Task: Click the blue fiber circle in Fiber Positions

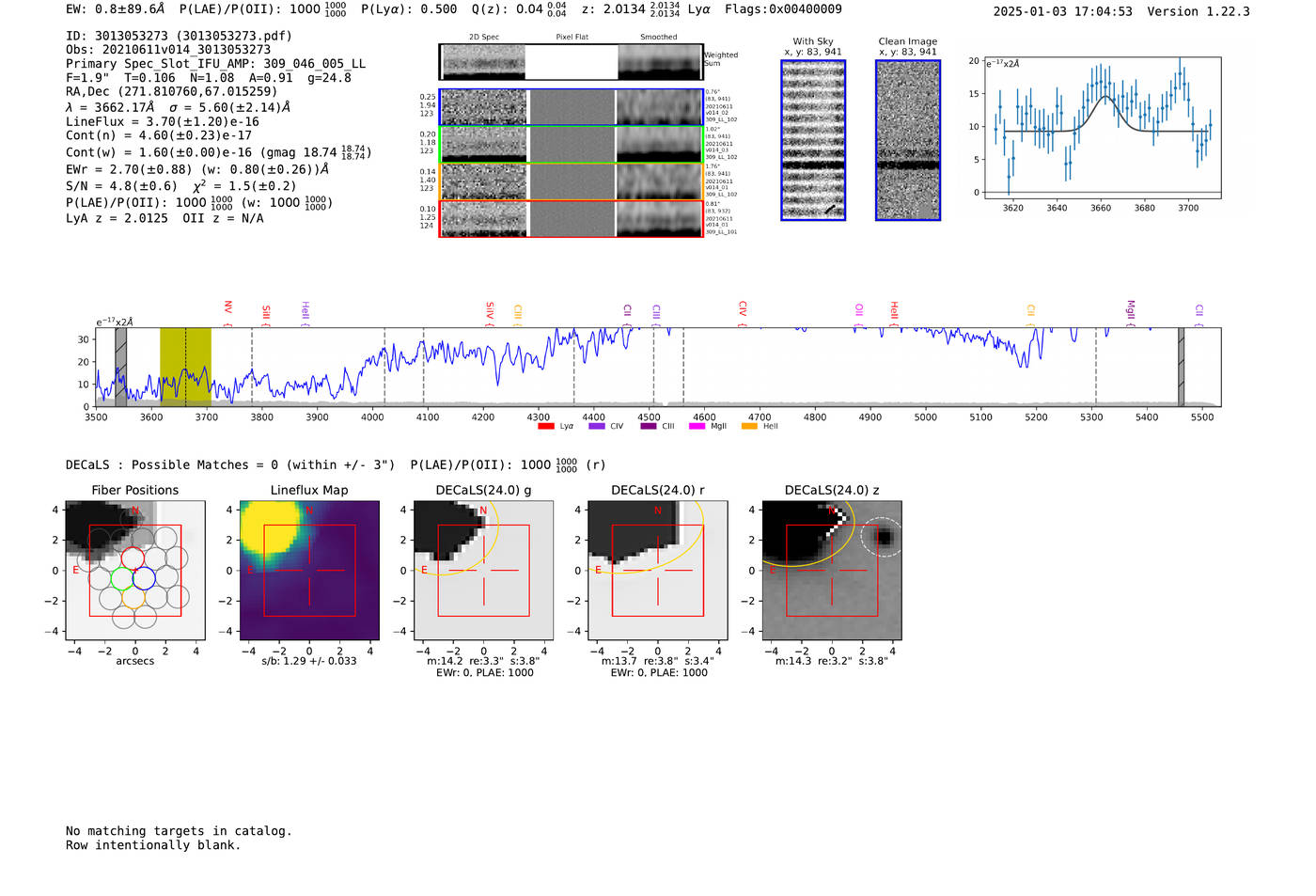Action: pos(145,578)
